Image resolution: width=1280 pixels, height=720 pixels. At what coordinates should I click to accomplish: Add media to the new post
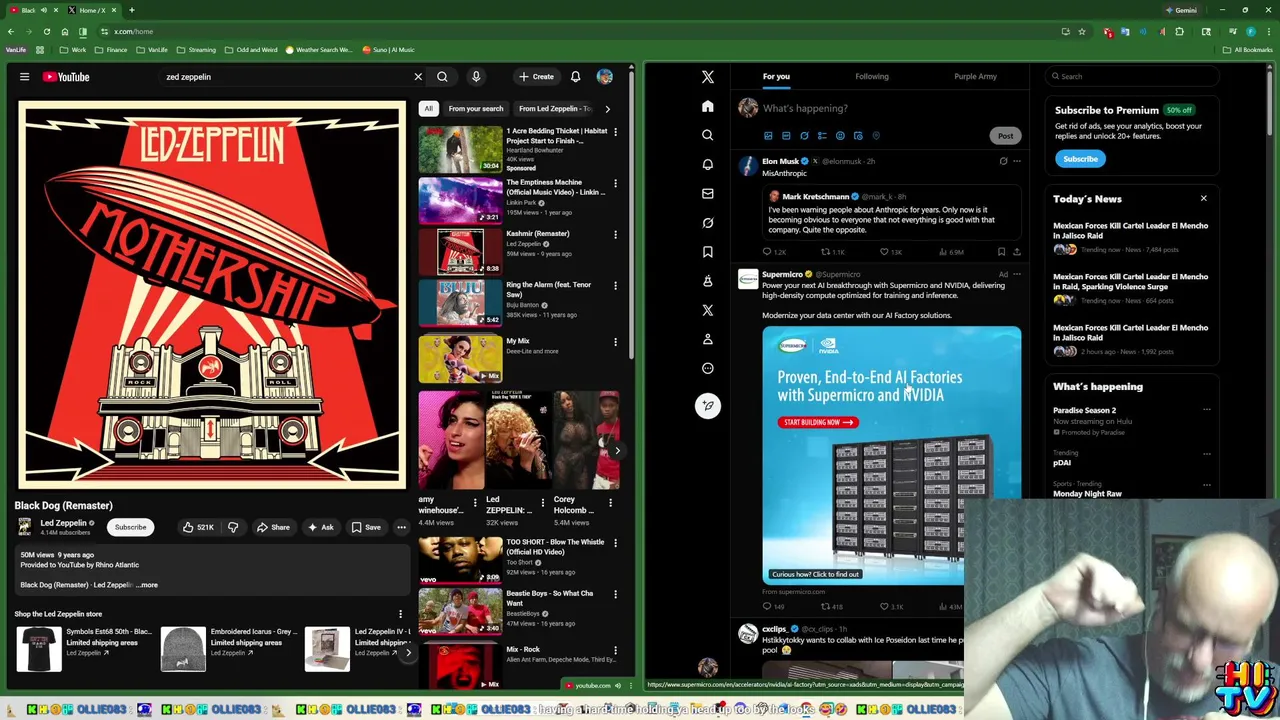768,136
